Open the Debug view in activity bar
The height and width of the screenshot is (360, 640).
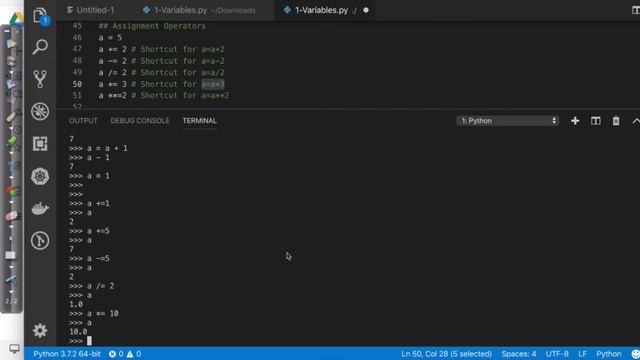coord(40,111)
